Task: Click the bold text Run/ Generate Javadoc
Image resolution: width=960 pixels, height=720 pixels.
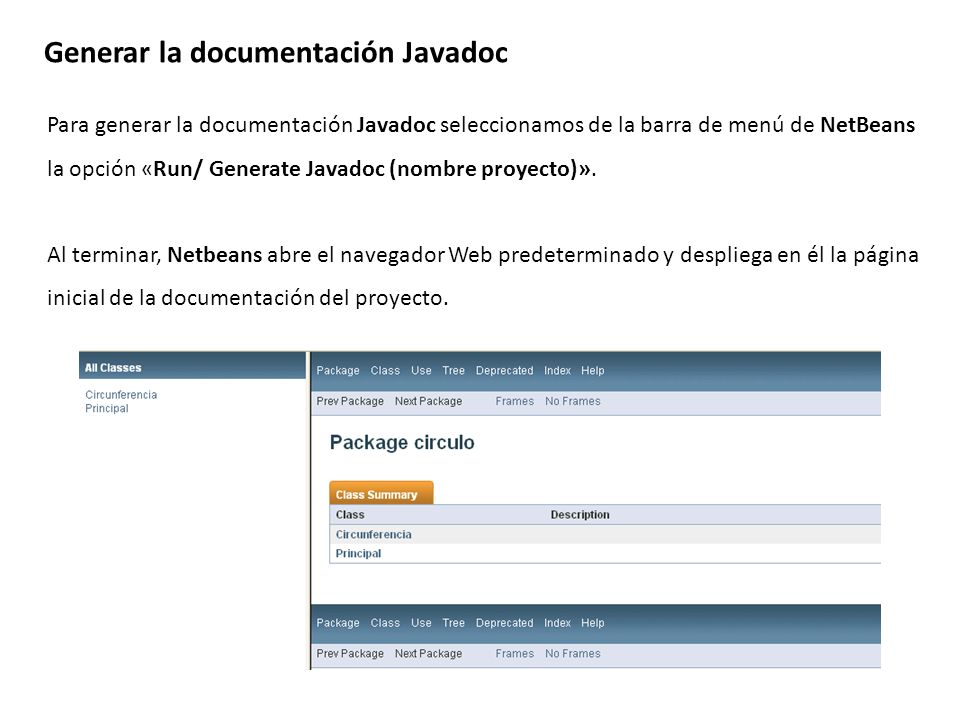Action: (268, 168)
